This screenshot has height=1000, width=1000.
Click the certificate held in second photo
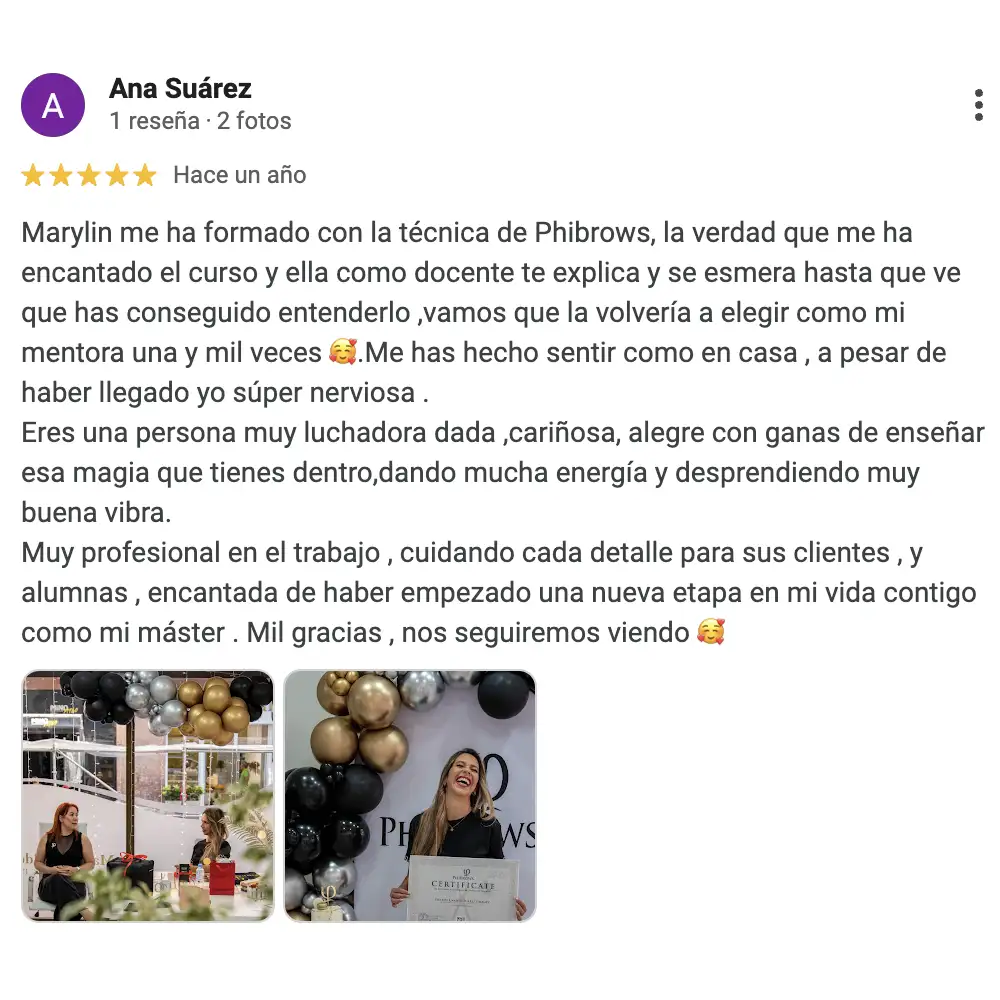pos(462,888)
